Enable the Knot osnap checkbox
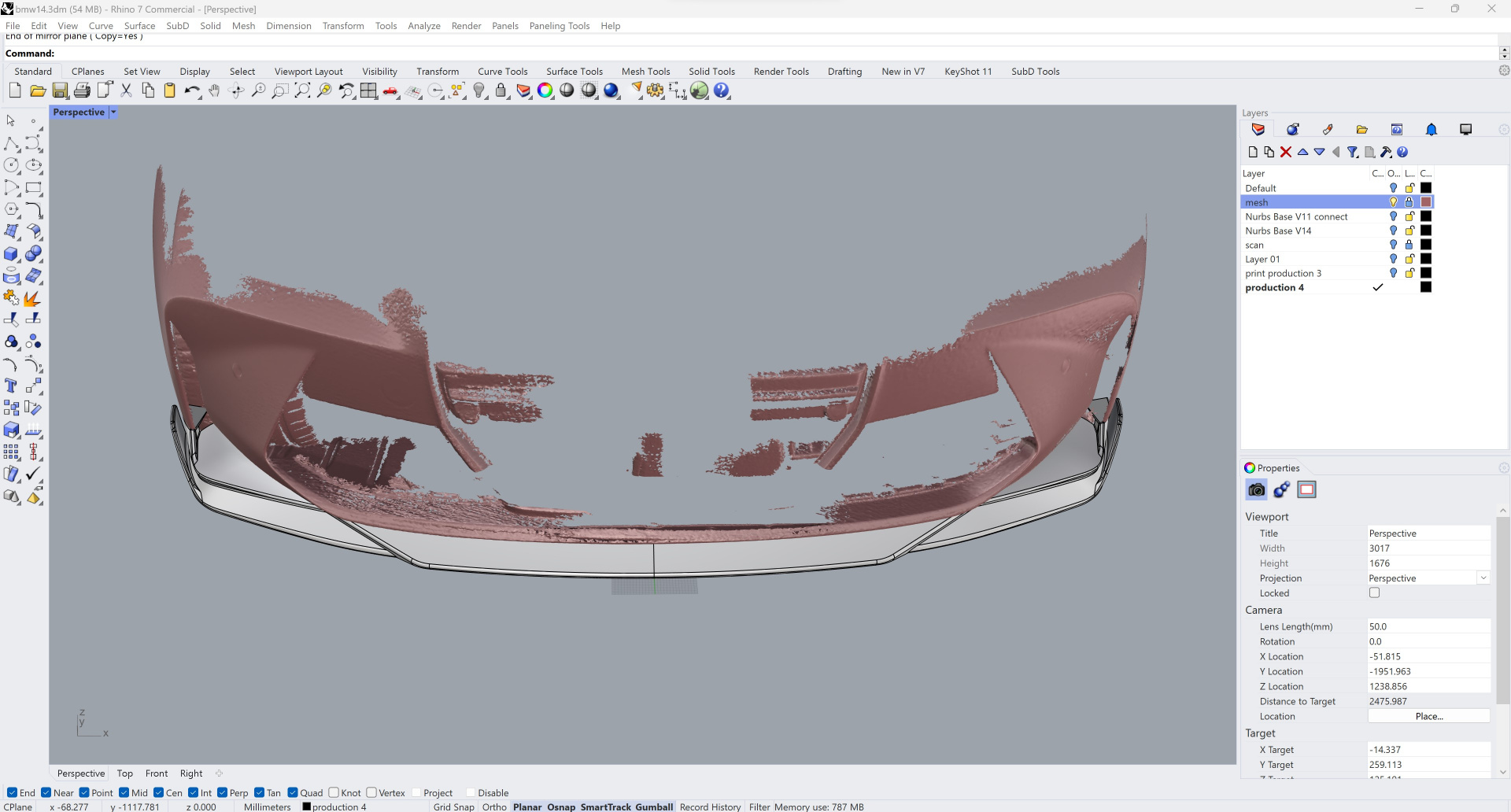 pos(334,792)
